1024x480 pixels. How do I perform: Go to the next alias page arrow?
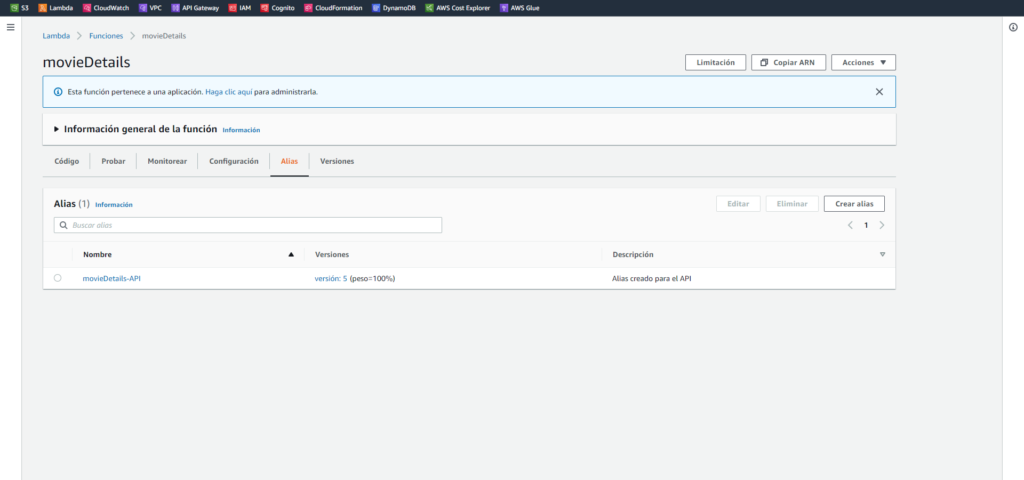882,225
